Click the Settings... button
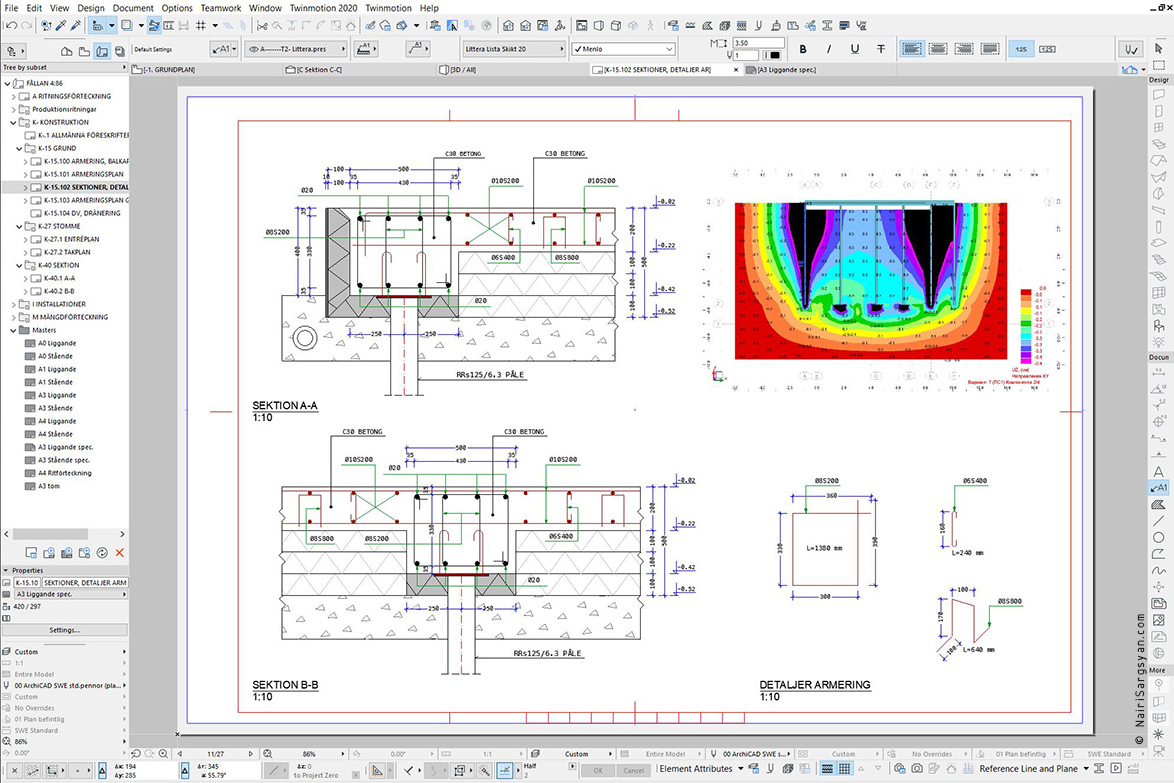 [x=64, y=630]
